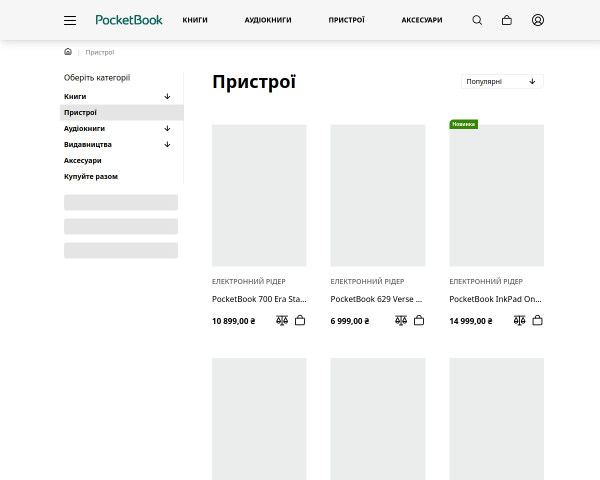This screenshot has height=480, width=600.
Task: Add PocketBook InkPad to cart
Action: 538,320
